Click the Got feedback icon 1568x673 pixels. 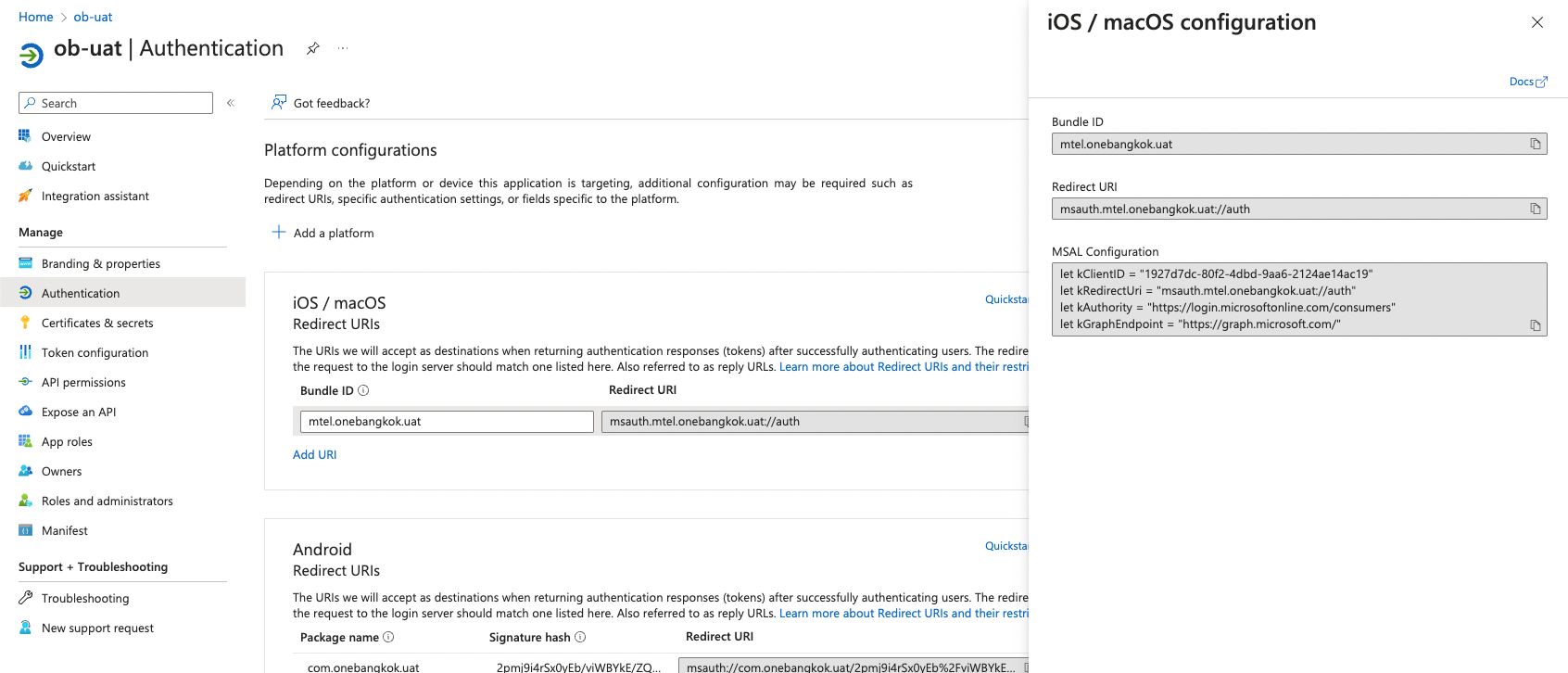tap(278, 102)
